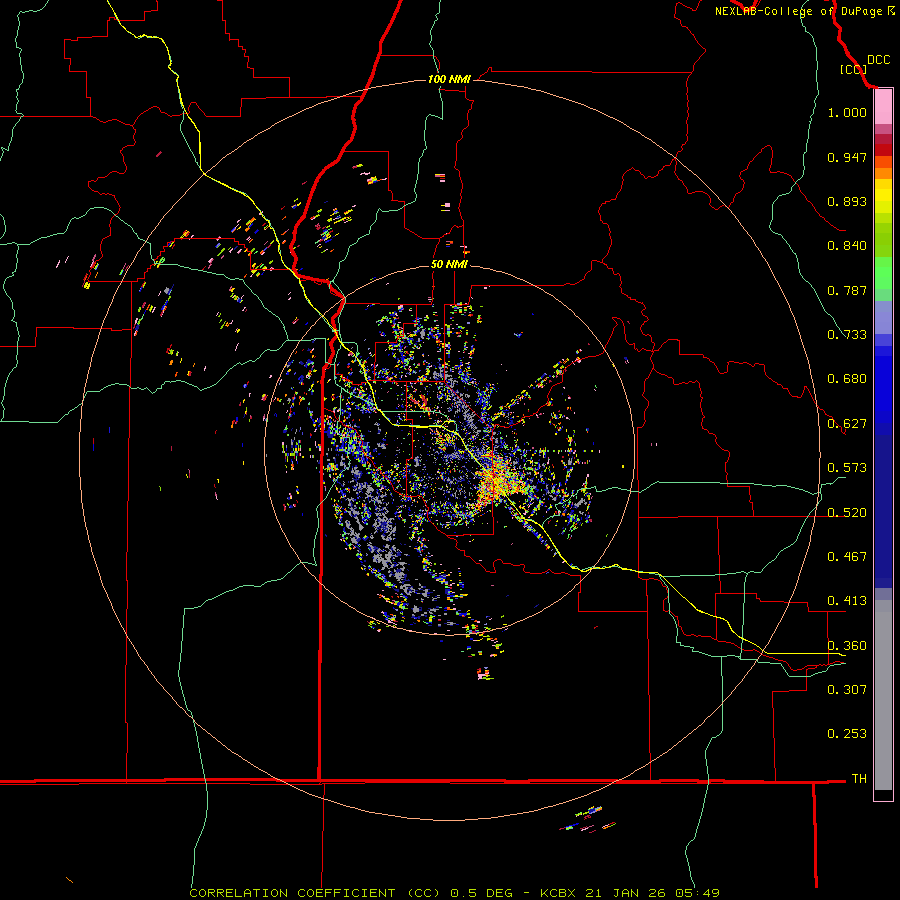Click the 0.307 scale value
Image resolution: width=900 pixels, height=900 pixels.
pyautogui.click(x=847, y=690)
